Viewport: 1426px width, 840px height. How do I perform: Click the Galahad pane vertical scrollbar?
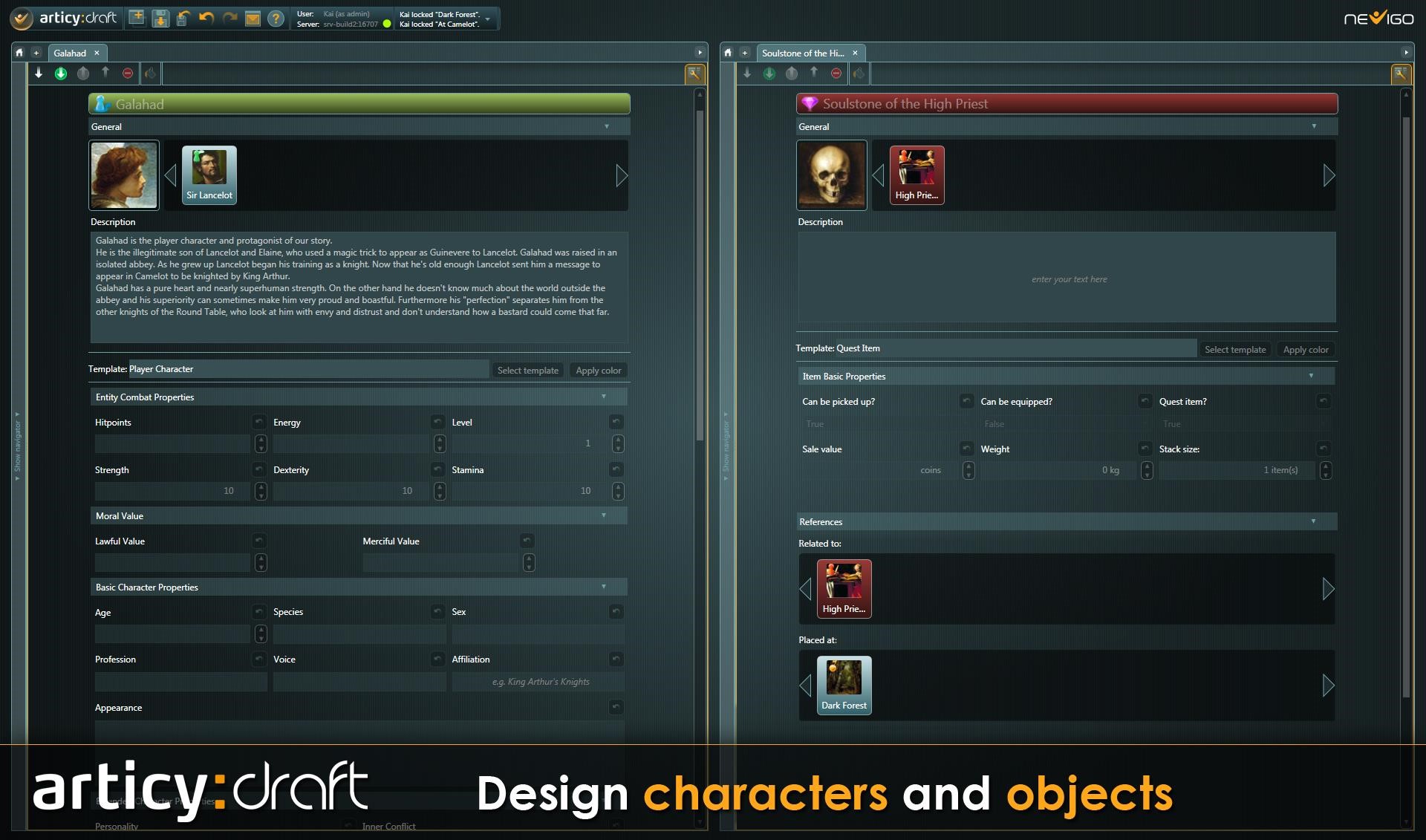700,275
